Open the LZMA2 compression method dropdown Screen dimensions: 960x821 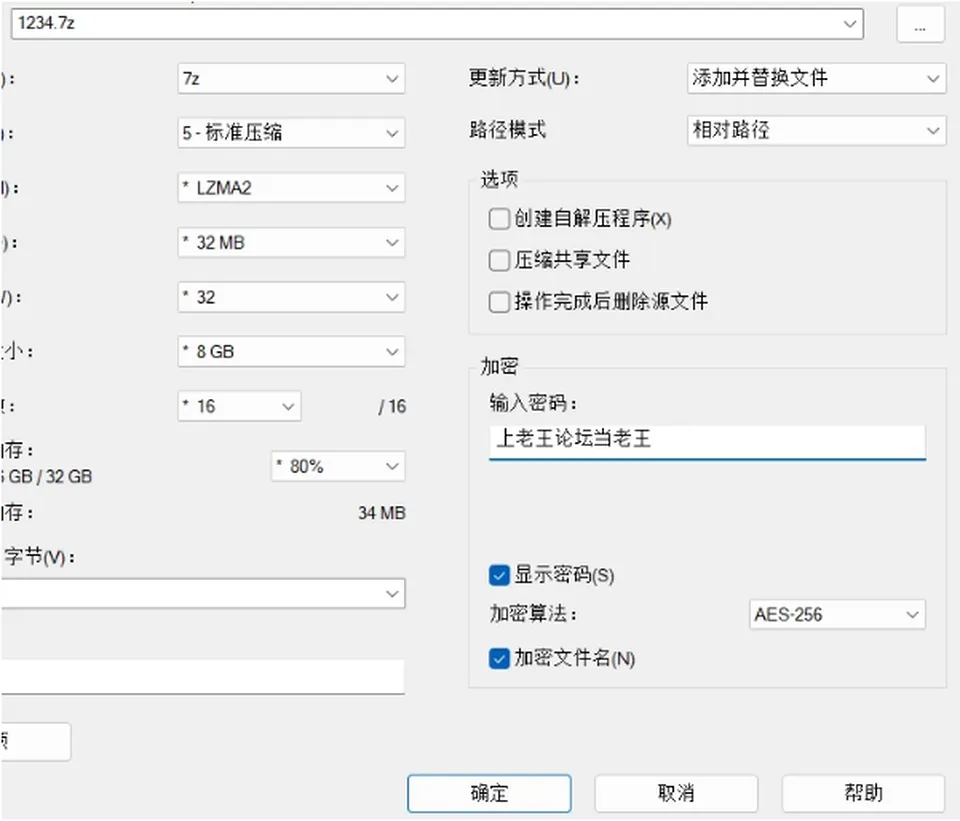[291, 187]
